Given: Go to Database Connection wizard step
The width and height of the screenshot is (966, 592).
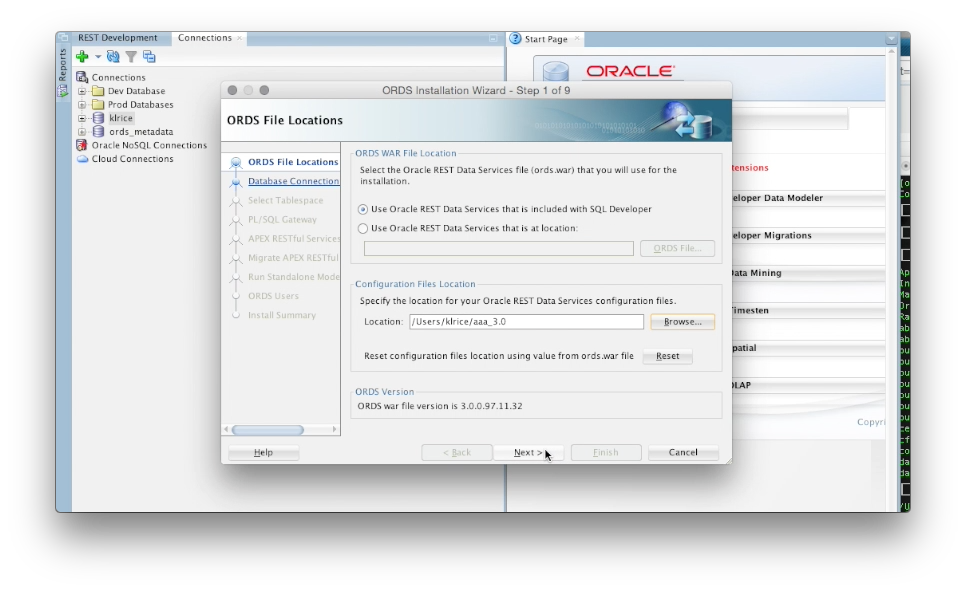Looking at the screenshot, I should point(293,181).
